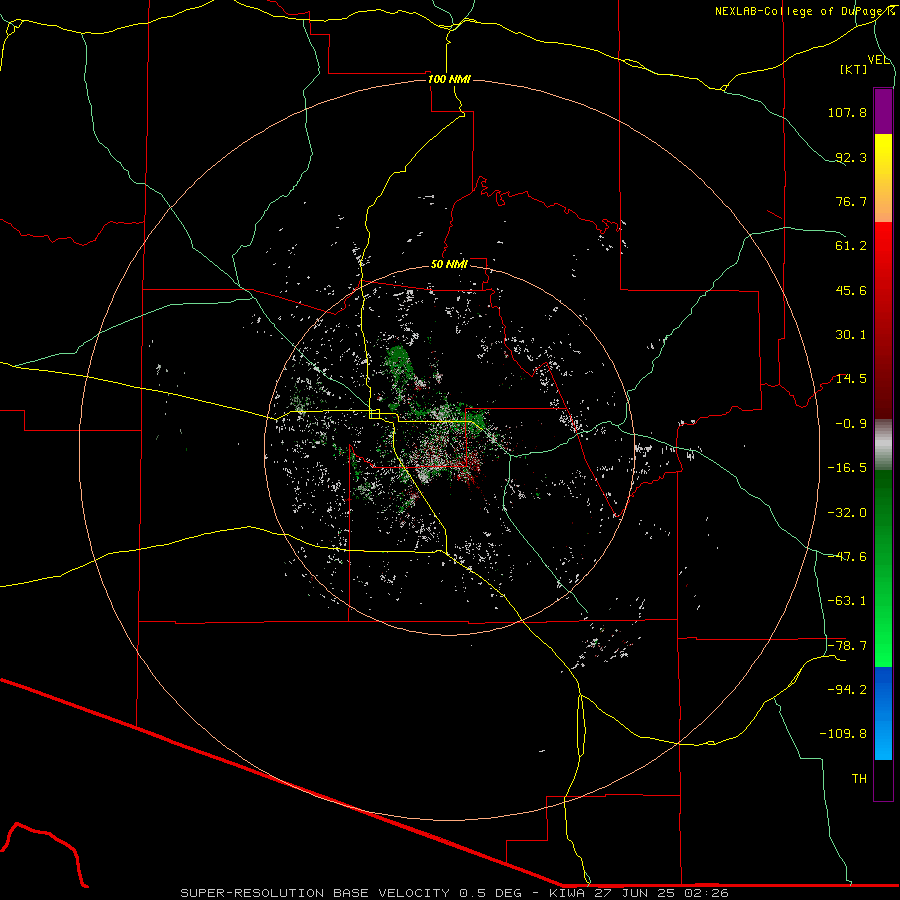Pick the yellow-orange segment of the color bar
900x900 pixels.
[x=883, y=178]
